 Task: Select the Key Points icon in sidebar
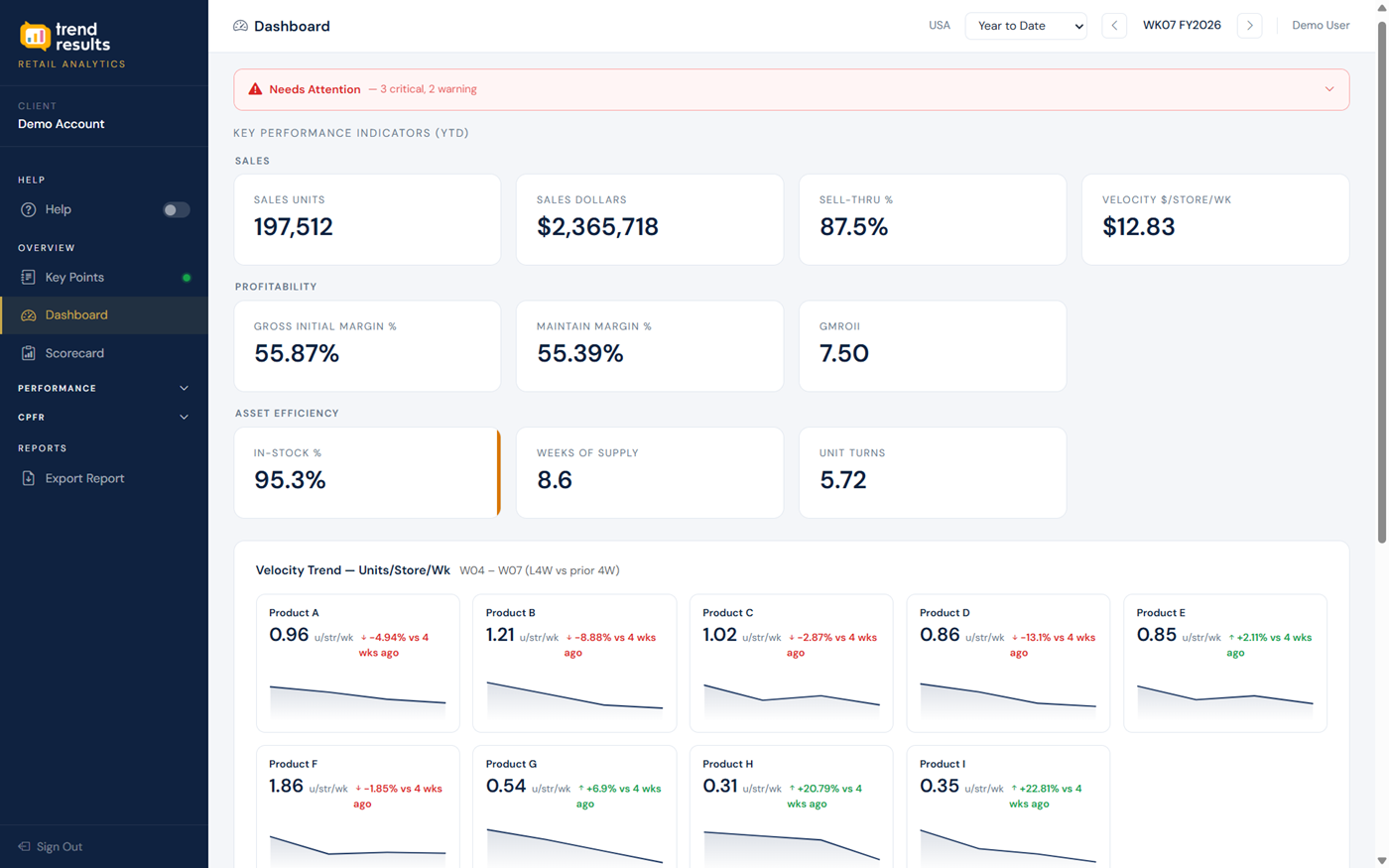(31, 278)
